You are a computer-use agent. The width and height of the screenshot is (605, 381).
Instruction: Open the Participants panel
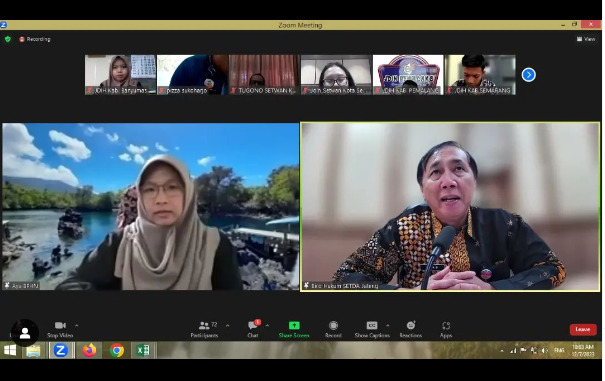pos(204,329)
